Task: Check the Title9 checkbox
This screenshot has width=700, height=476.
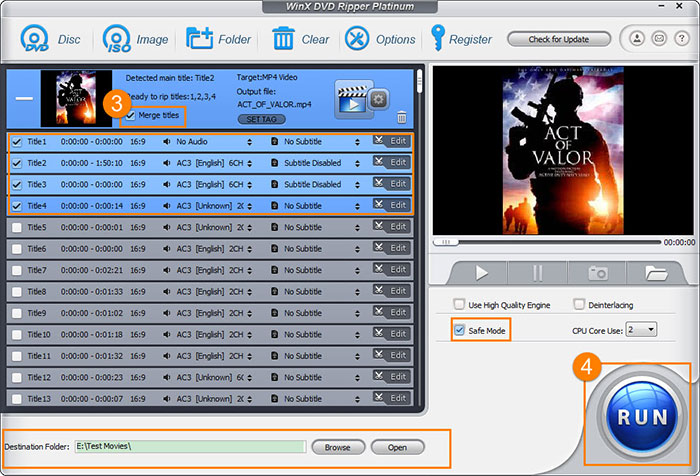Action: click(17, 313)
